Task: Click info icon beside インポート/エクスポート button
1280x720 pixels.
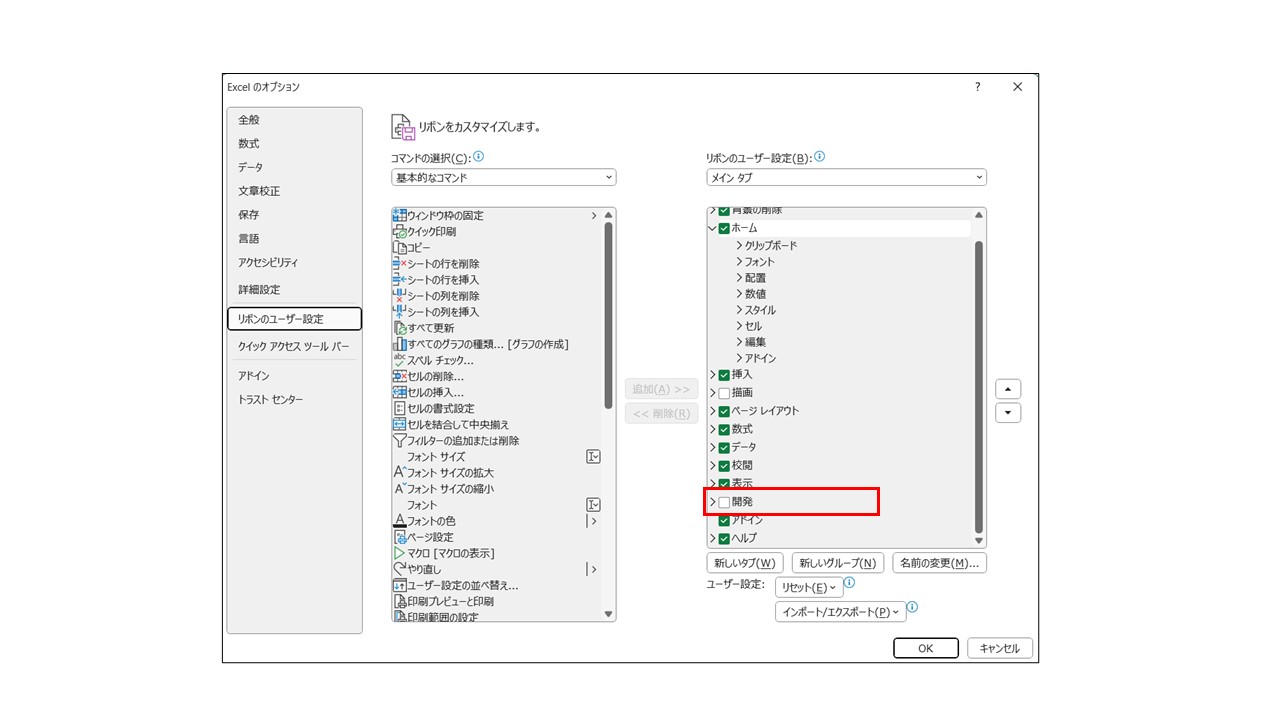Action: coord(912,607)
